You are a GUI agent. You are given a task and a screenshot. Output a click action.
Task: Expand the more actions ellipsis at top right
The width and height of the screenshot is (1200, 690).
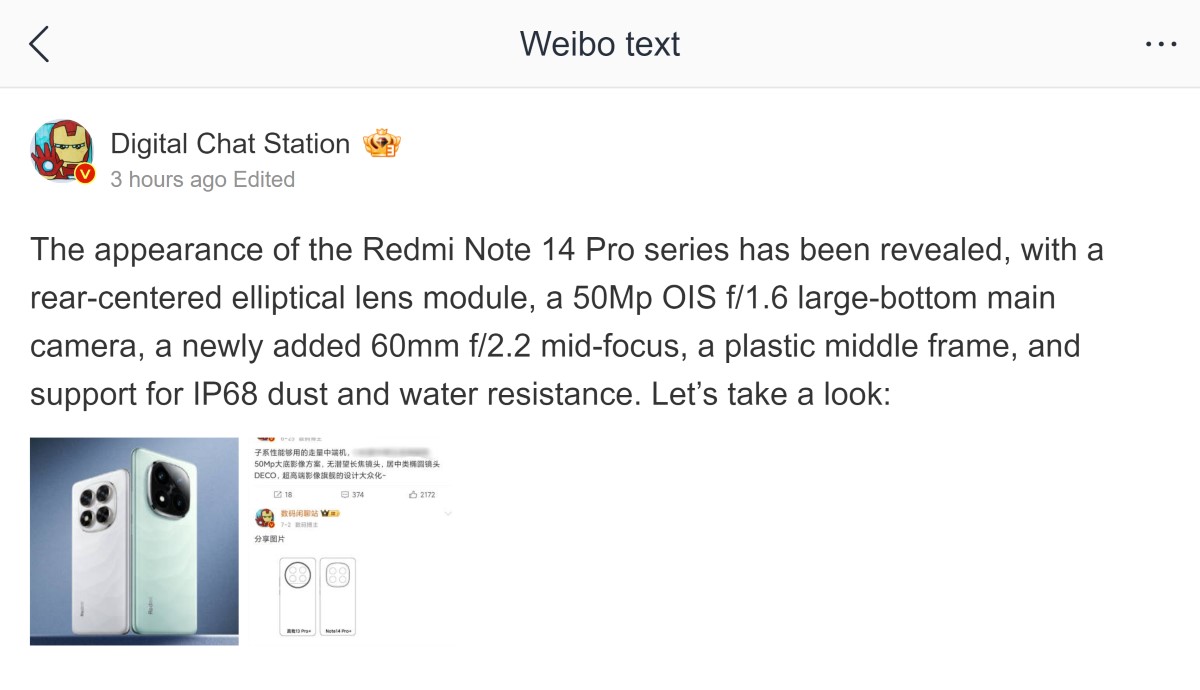[x=1160, y=43]
